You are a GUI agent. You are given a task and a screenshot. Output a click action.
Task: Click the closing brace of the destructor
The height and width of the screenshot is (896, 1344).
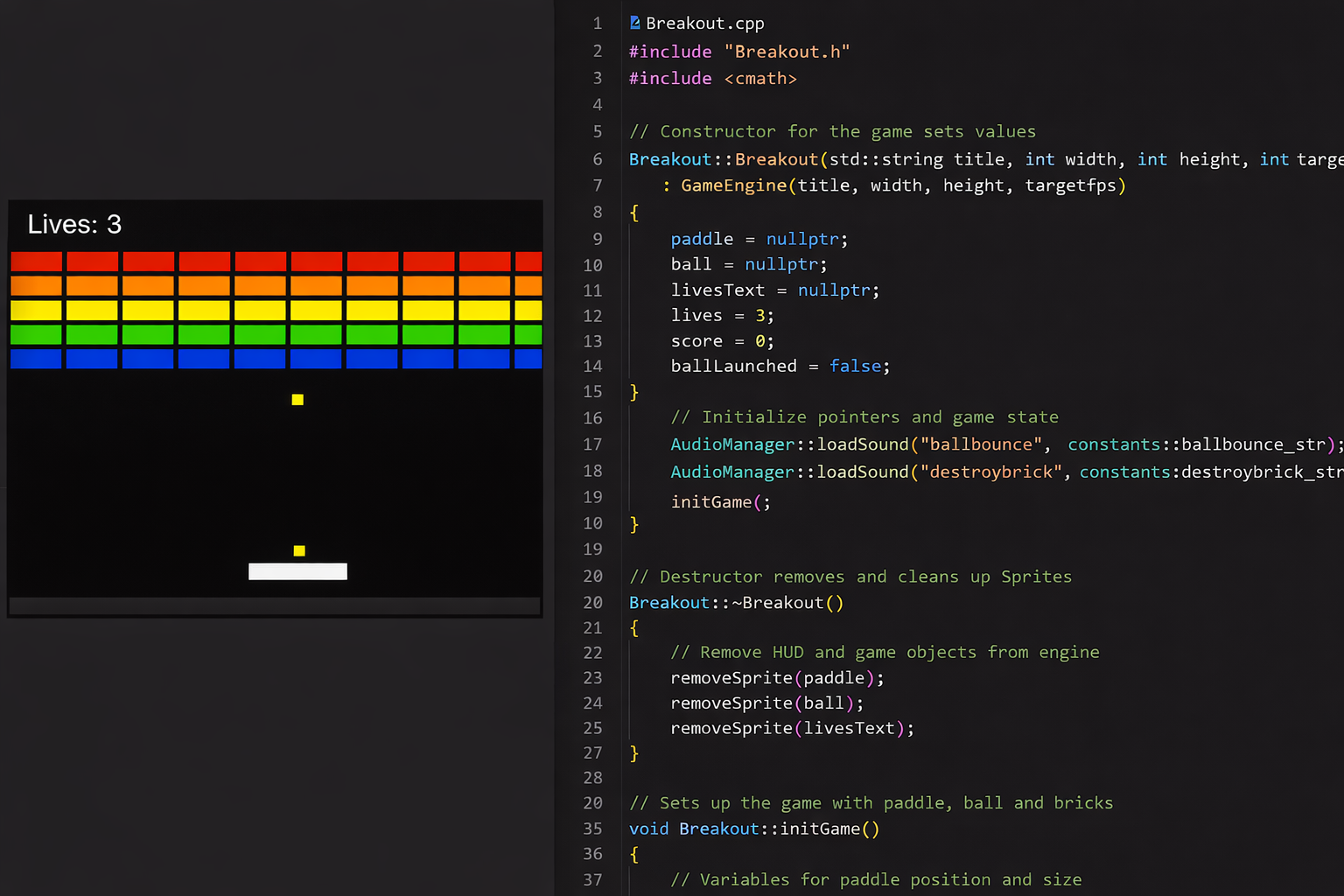tap(633, 752)
